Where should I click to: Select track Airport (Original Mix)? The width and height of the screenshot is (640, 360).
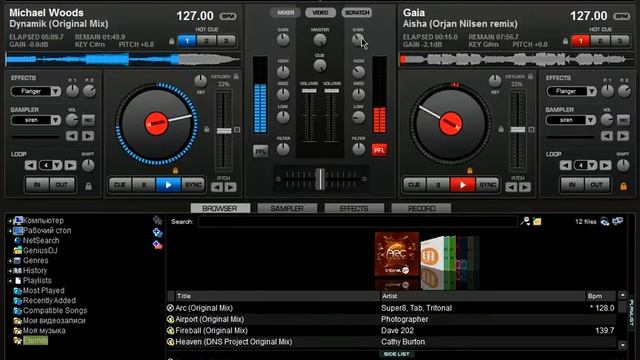(x=209, y=319)
